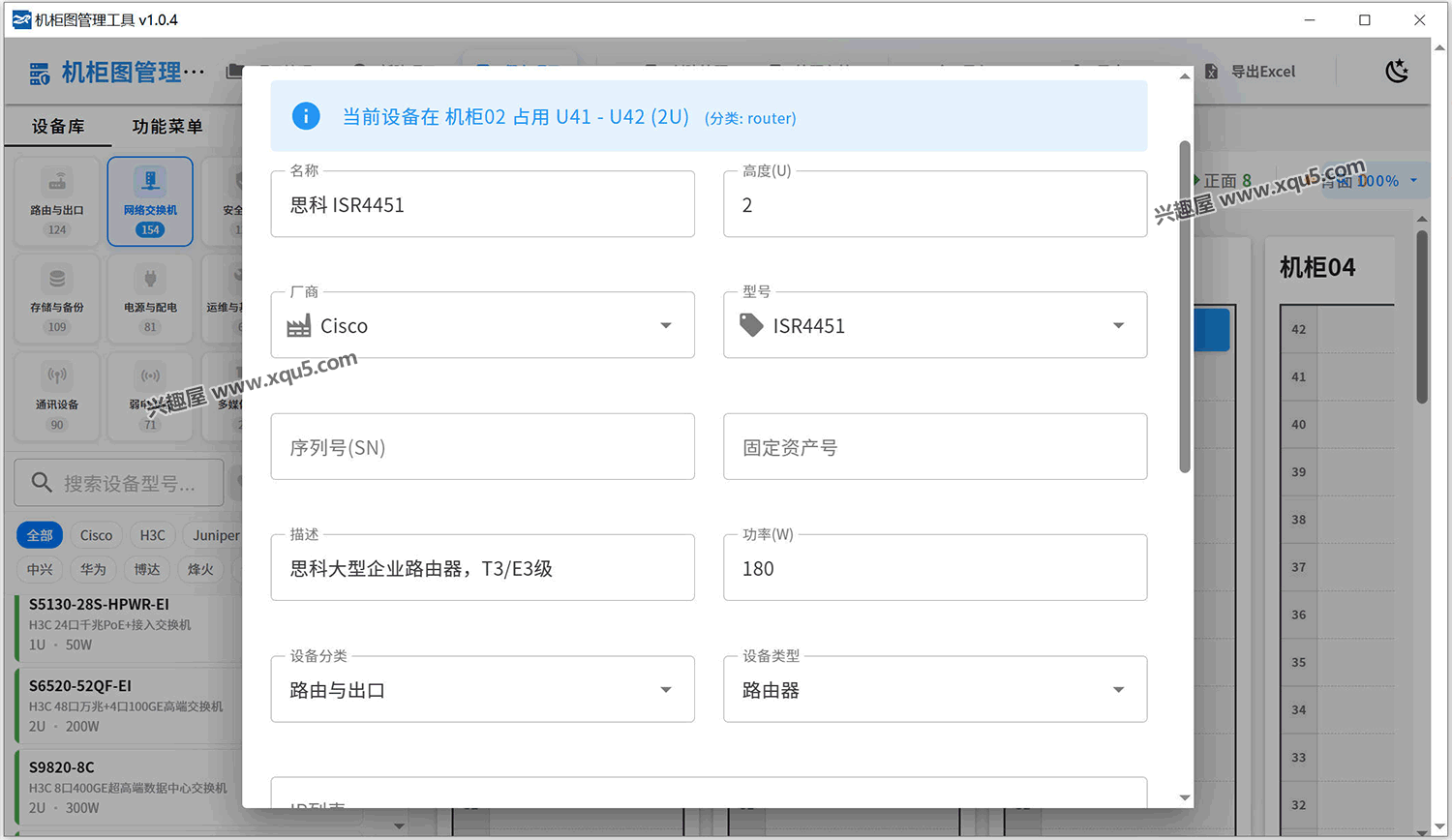Click the 固定资产号 input field
The width and height of the screenshot is (1452, 840).
935,447
